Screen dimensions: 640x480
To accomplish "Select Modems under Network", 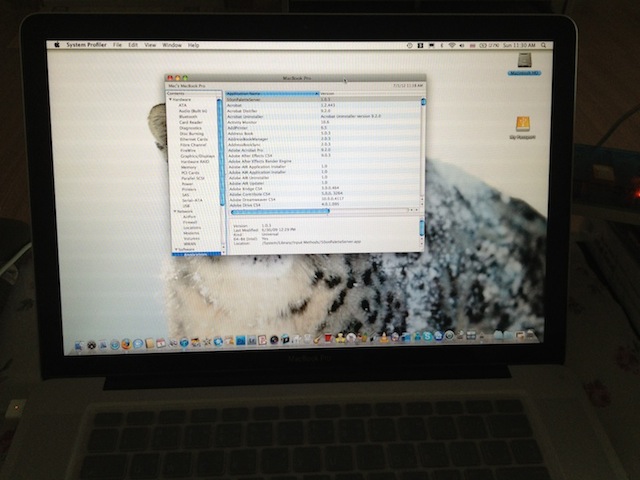I will pos(191,233).
